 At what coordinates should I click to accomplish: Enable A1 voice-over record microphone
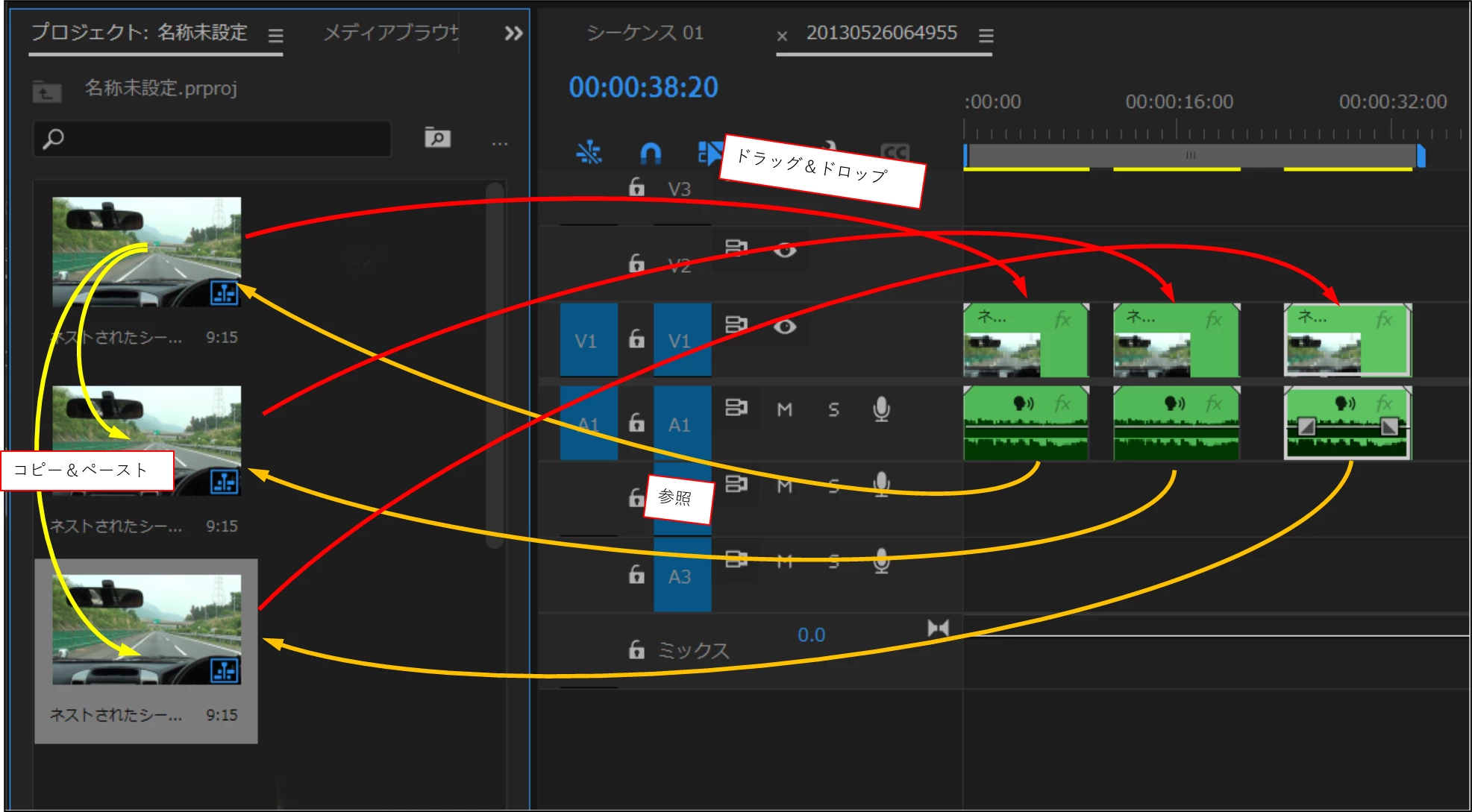(881, 409)
